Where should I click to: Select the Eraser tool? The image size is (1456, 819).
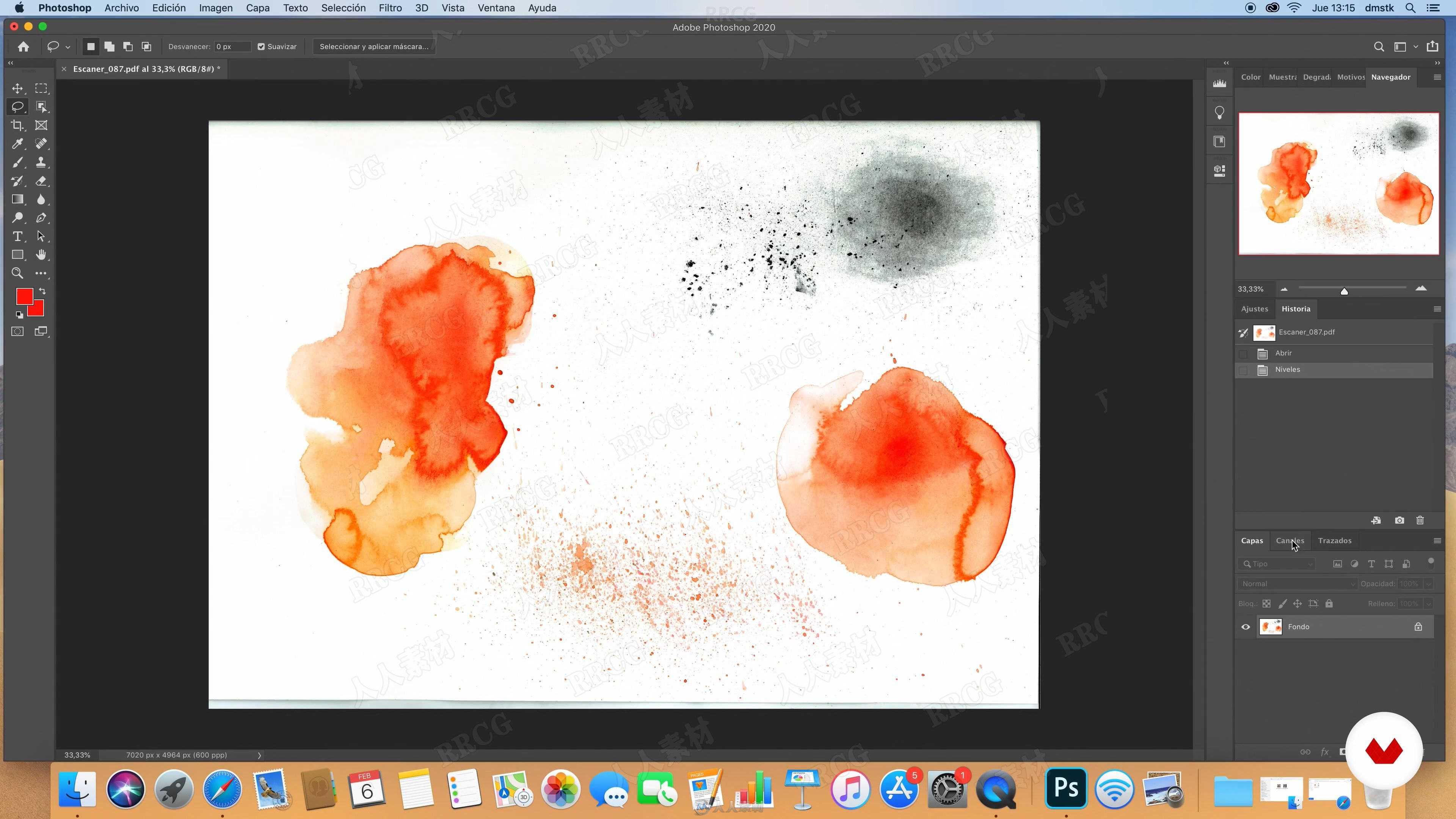pyautogui.click(x=41, y=181)
